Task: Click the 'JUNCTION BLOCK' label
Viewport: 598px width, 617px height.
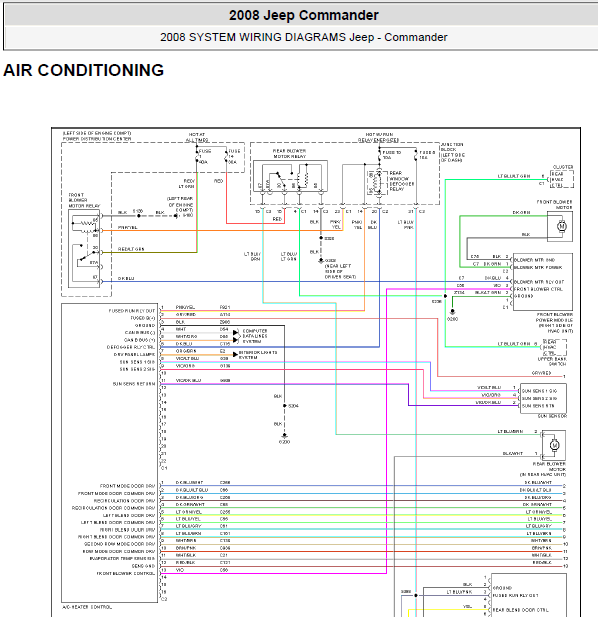Action: [x=452, y=147]
